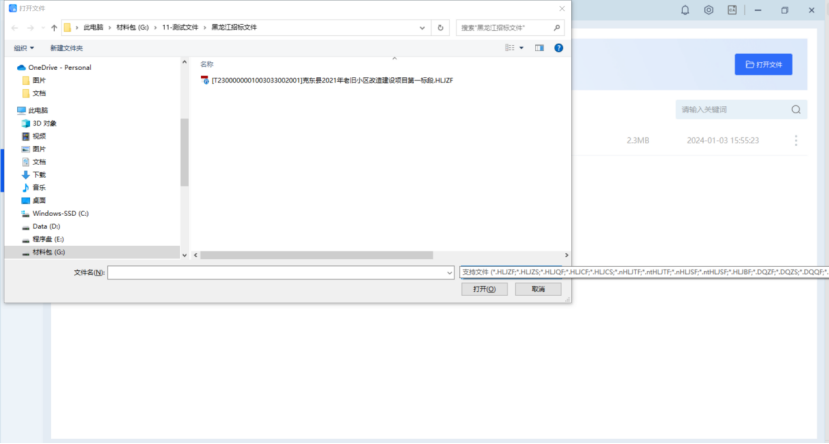This screenshot has width=829, height=444.
Task: Click the search magnifier in keyword box
Action: click(796, 109)
